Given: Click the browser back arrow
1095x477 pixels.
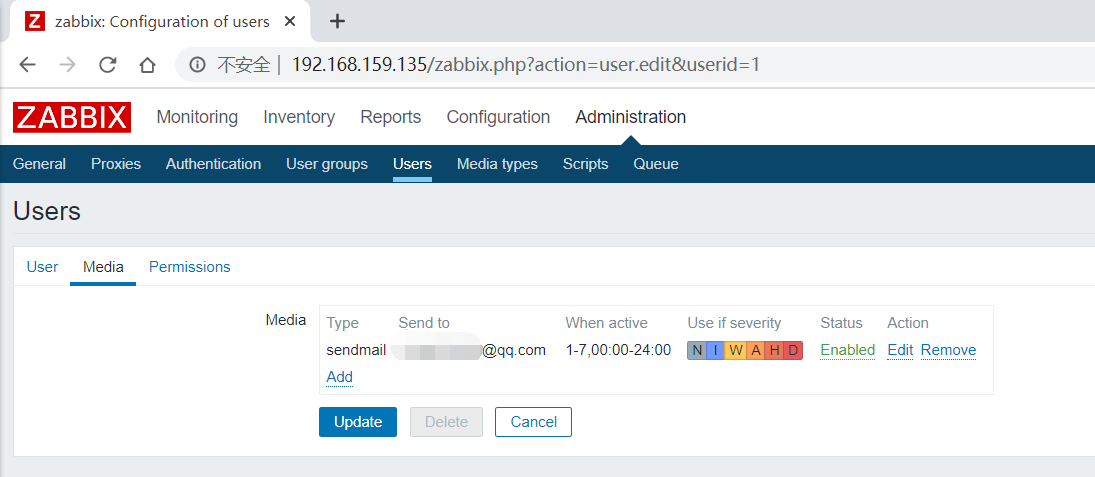Looking at the screenshot, I should tap(27, 65).
